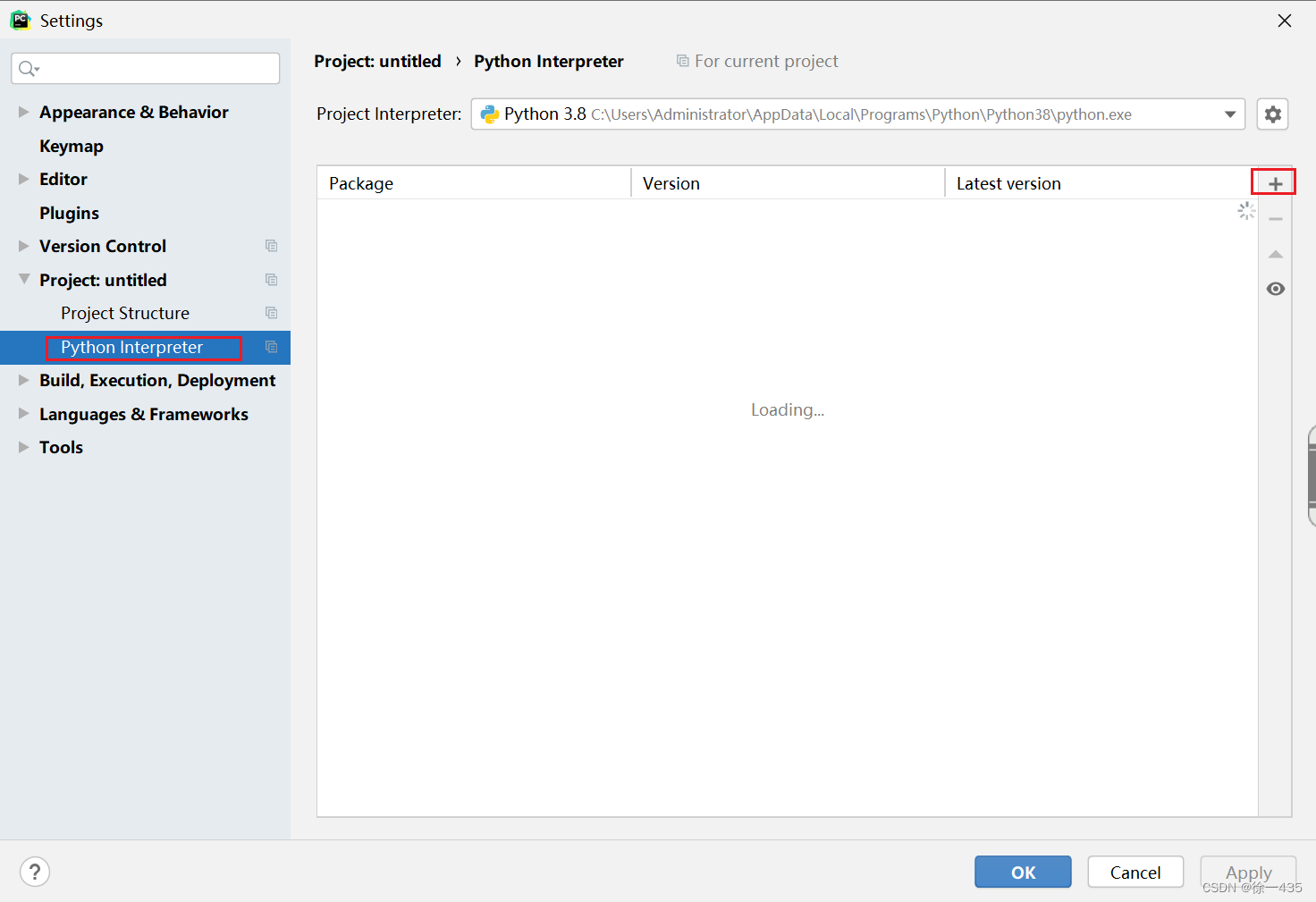The height and width of the screenshot is (902, 1316).
Task: Close the Settings dialog with the X
Action: click(1284, 21)
